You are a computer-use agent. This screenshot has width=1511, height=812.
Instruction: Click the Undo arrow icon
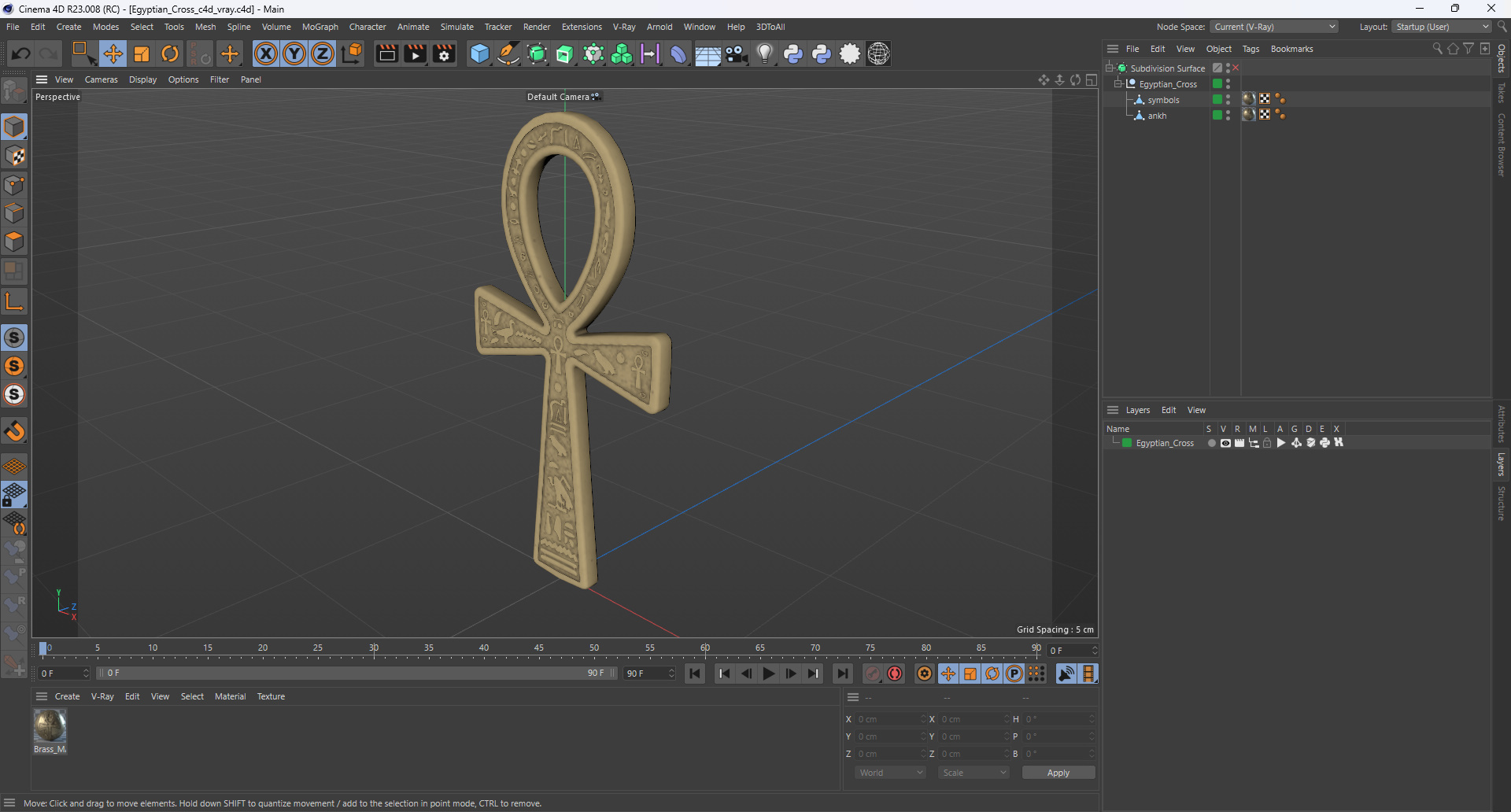click(21, 54)
